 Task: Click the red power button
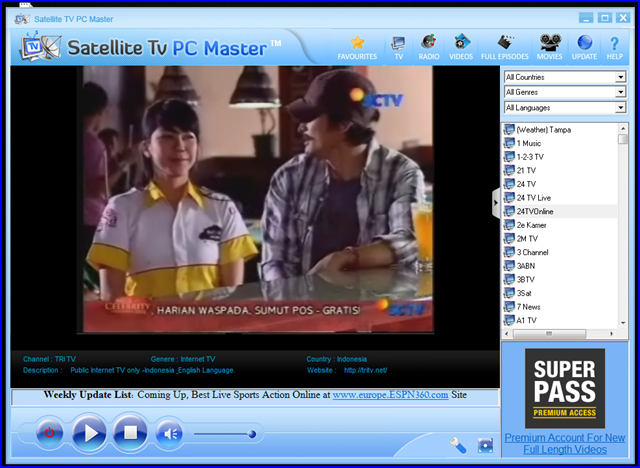pyautogui.click(x=49, y=433)
